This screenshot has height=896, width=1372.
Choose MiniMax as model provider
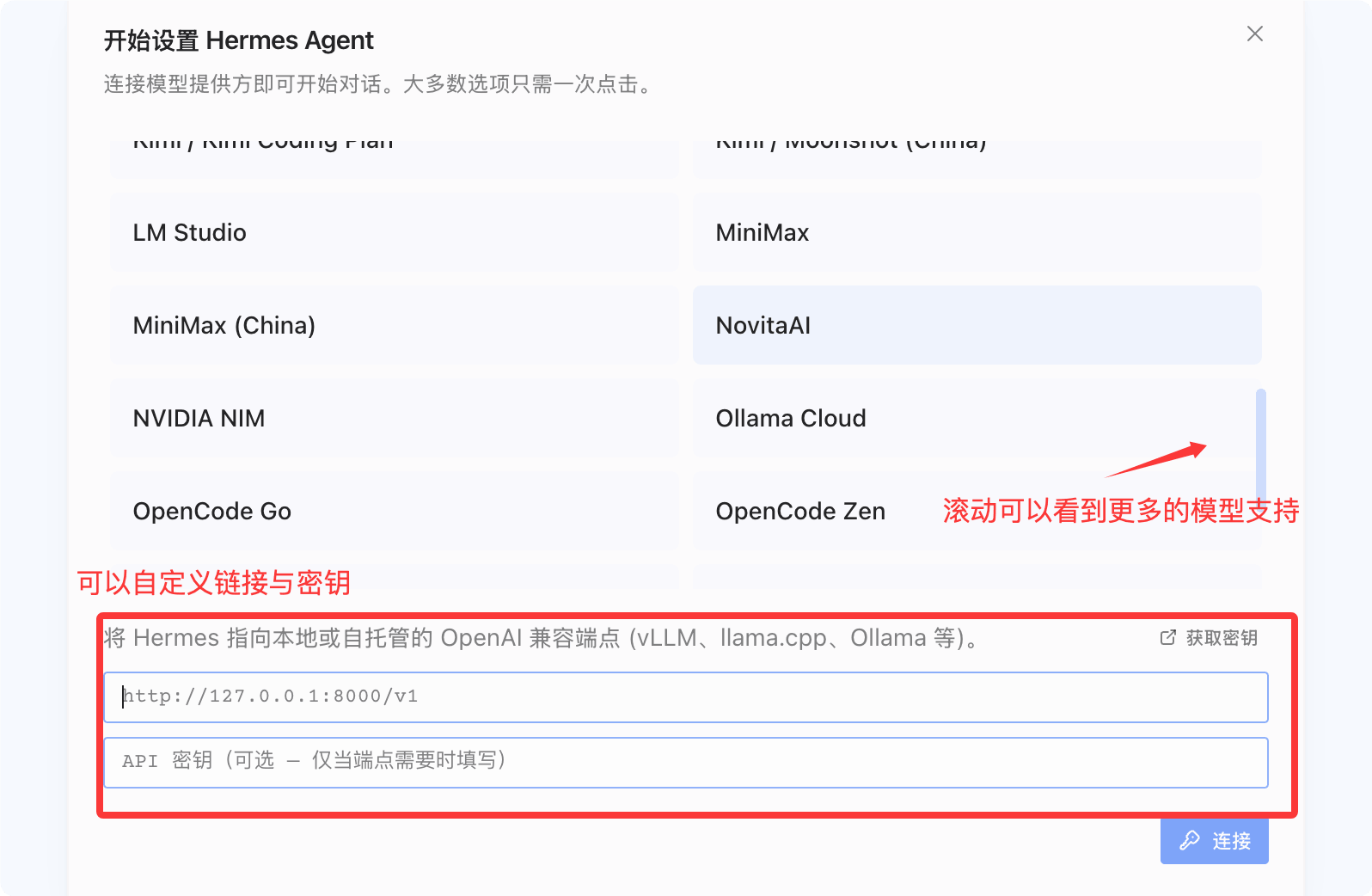coord(977,232)
